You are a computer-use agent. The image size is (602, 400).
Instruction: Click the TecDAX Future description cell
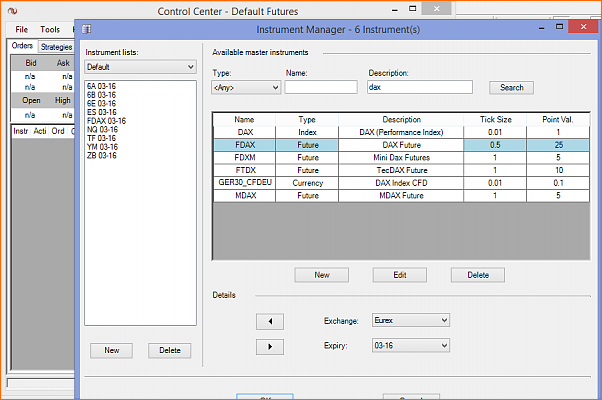[x=401, y=170]
